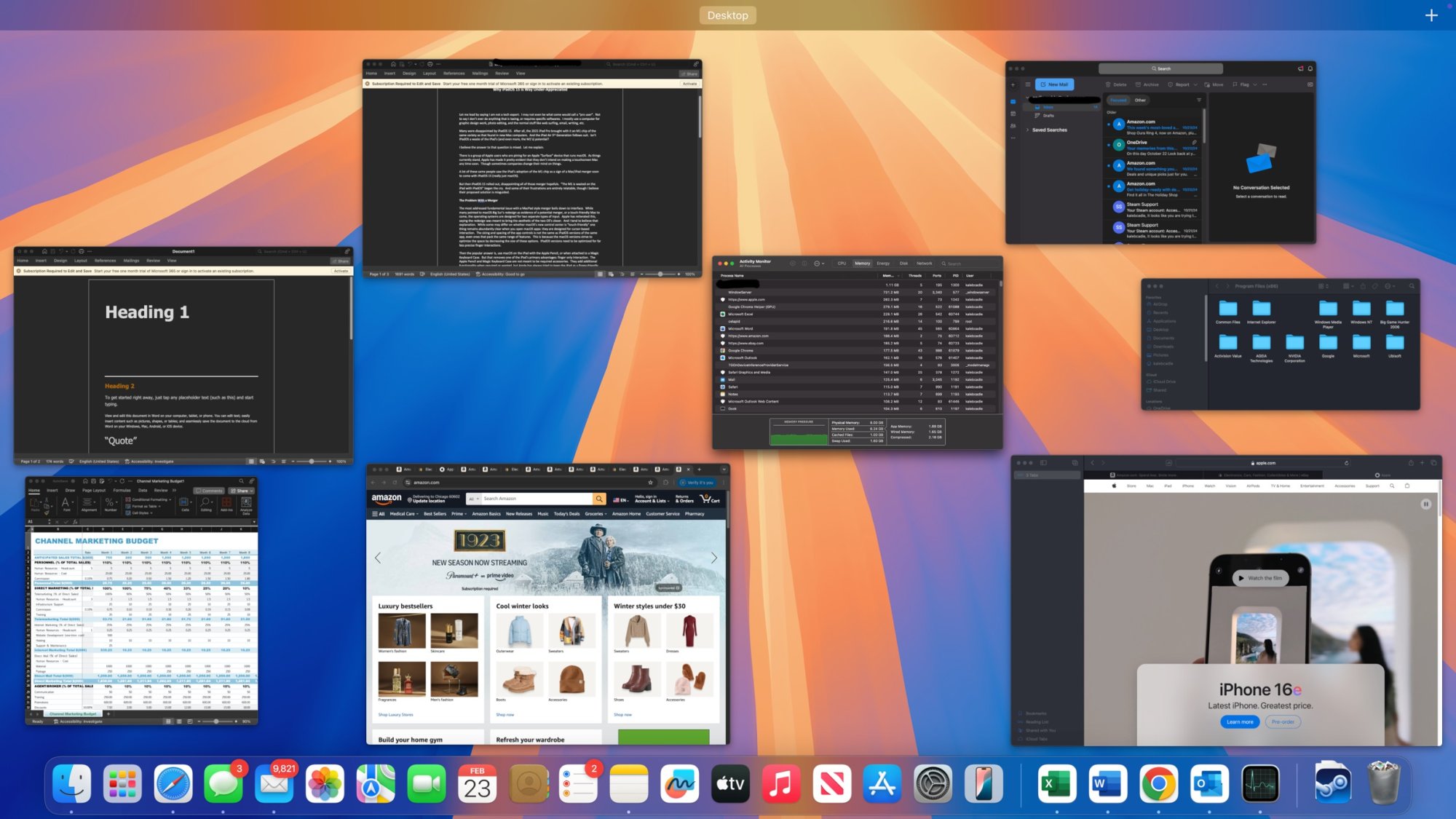Click the Editing magnifier icon in Excel
The width and height of the screenshot is (1456, 819).
click(x=205, y=502)
